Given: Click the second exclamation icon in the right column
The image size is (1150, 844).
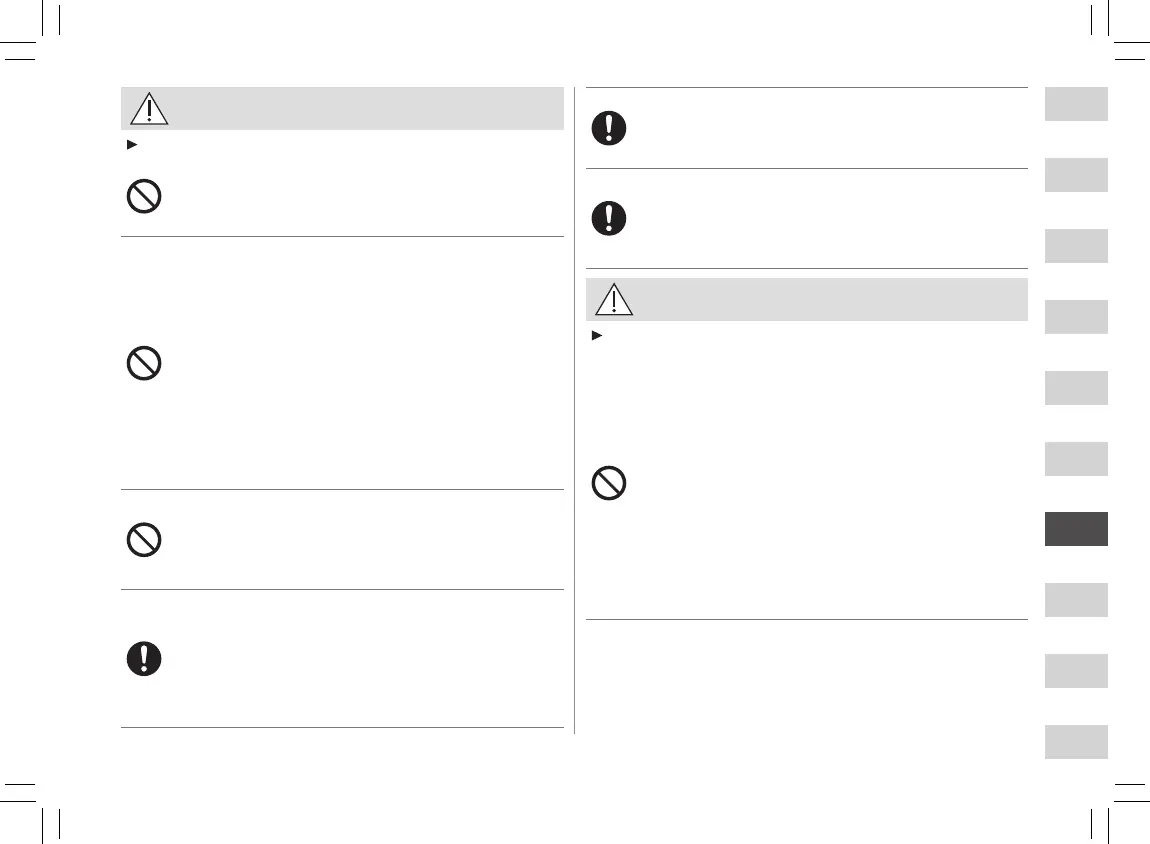Looking at the screenshot, I should tap(609, 218).
